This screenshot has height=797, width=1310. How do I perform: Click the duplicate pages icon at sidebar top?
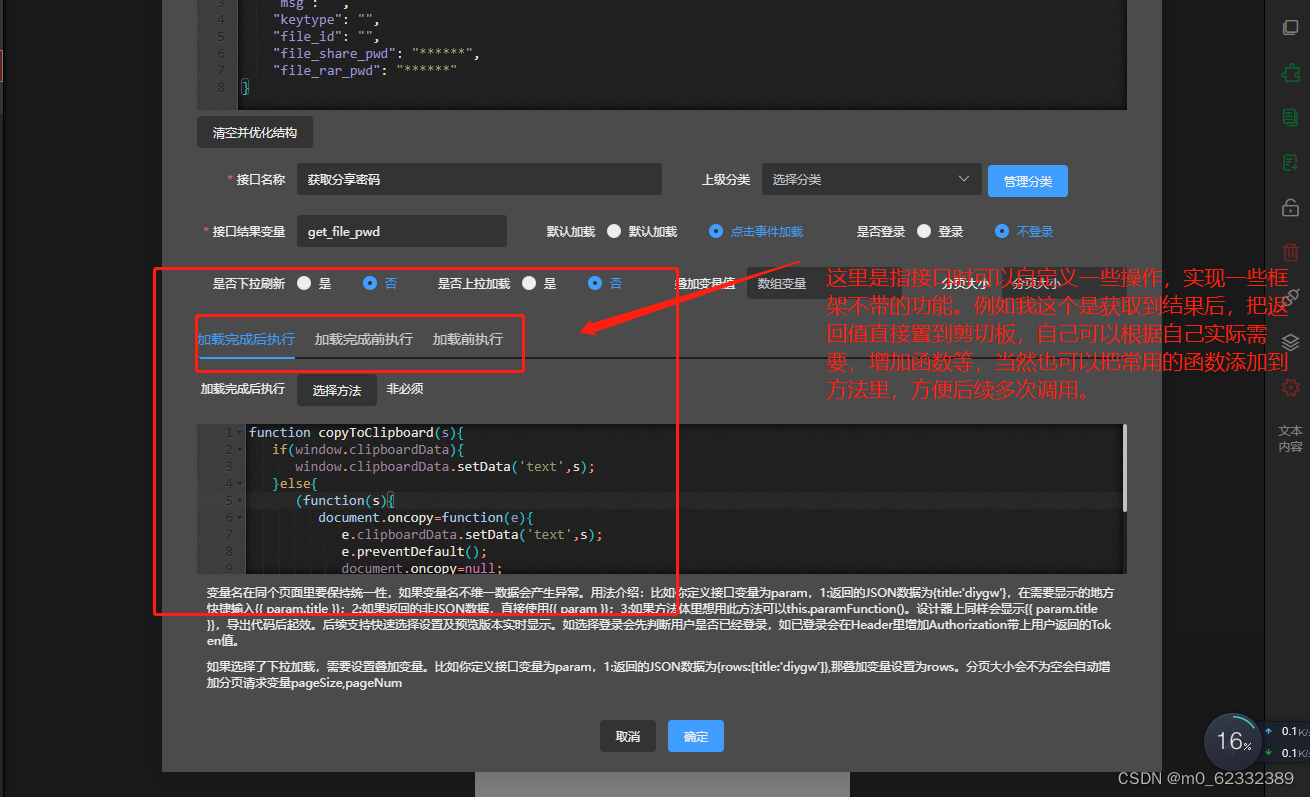(x=1290, y=27)
